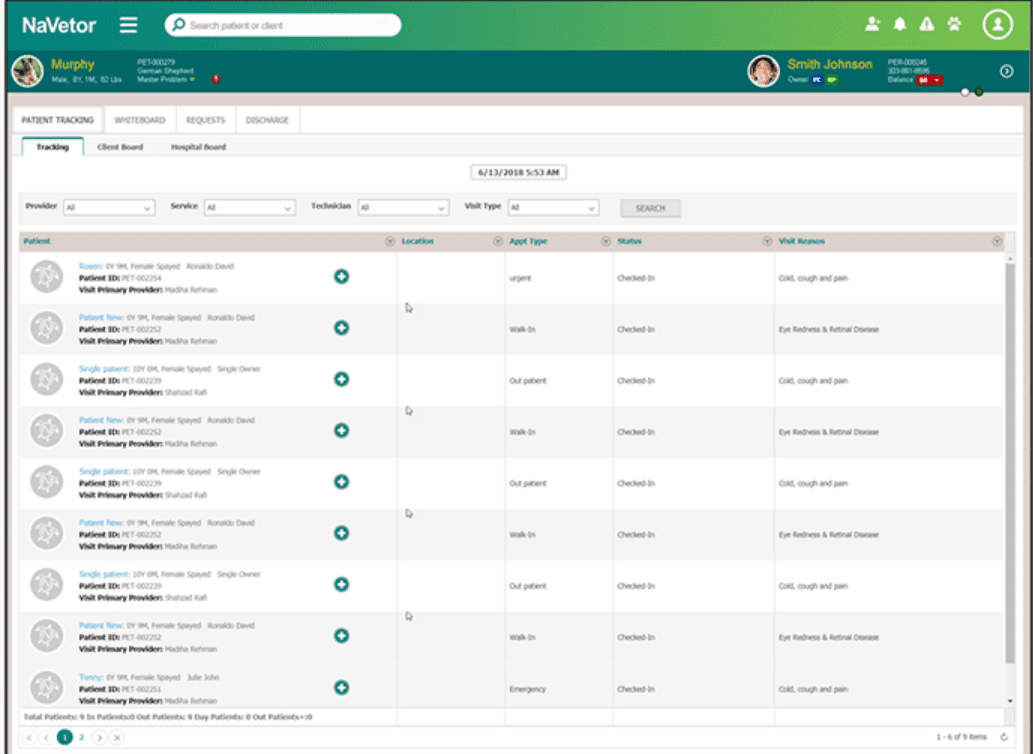This screenshot has height=754, width=1033.
Task: Click the arrow icon right of Smith Johnson
Action: pos(1006,71)
